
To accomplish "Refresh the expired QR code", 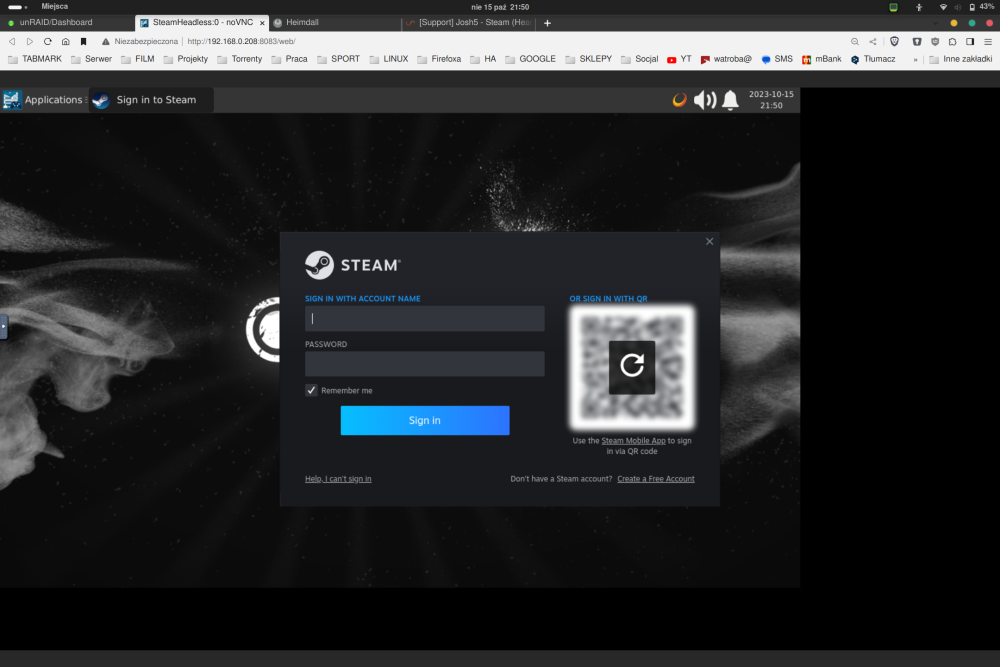I will coord(631,367).
